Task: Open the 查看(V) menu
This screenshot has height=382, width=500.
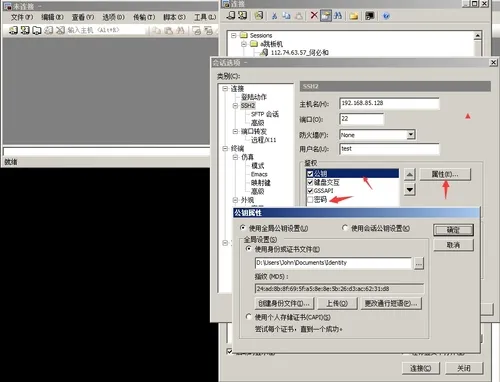Action: (x=83, y=17)
